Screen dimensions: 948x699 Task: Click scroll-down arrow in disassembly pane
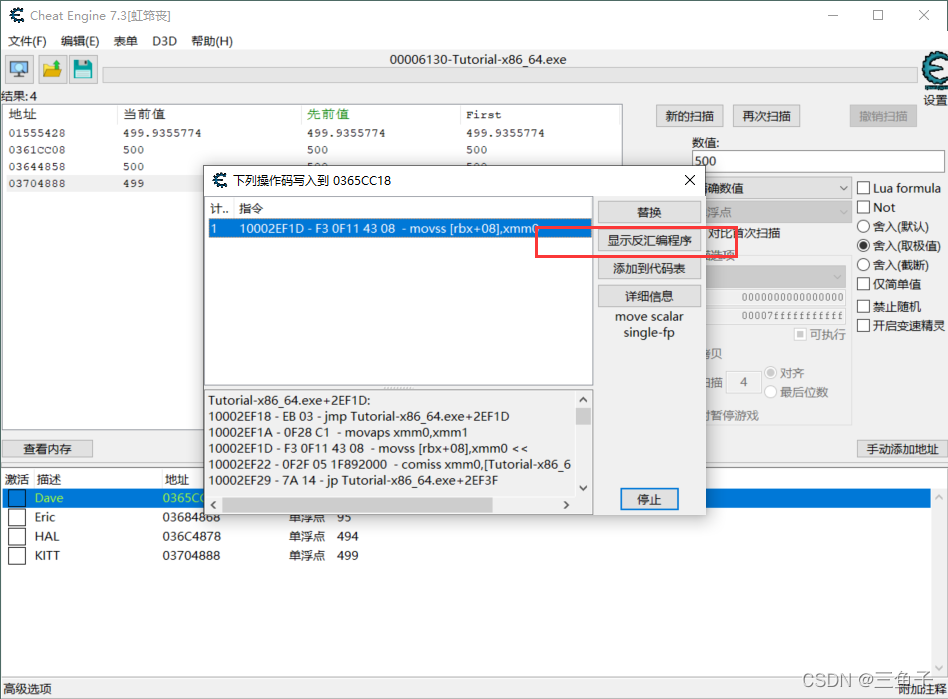[x=583, y=488]
